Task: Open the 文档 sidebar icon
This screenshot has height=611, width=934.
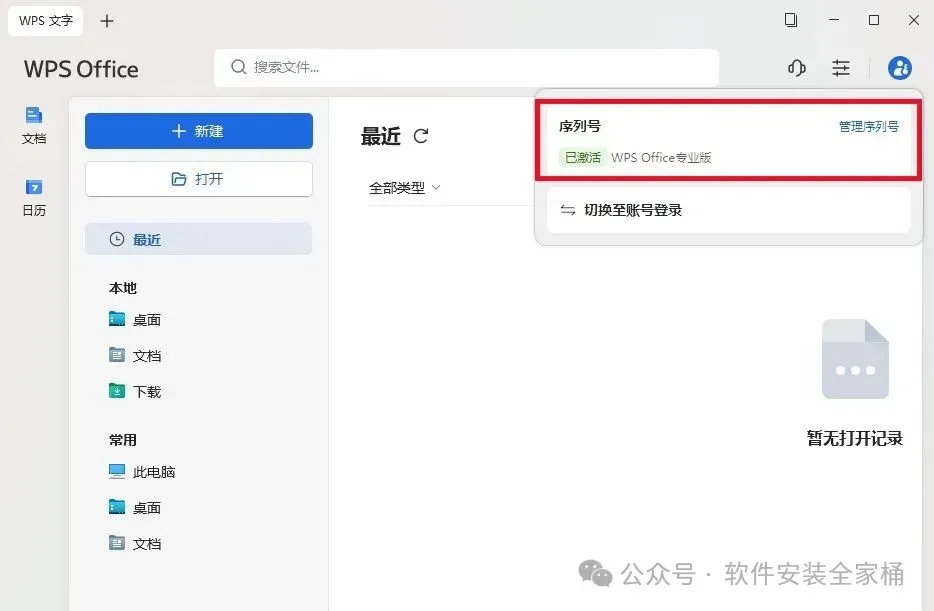Action: 34,125
